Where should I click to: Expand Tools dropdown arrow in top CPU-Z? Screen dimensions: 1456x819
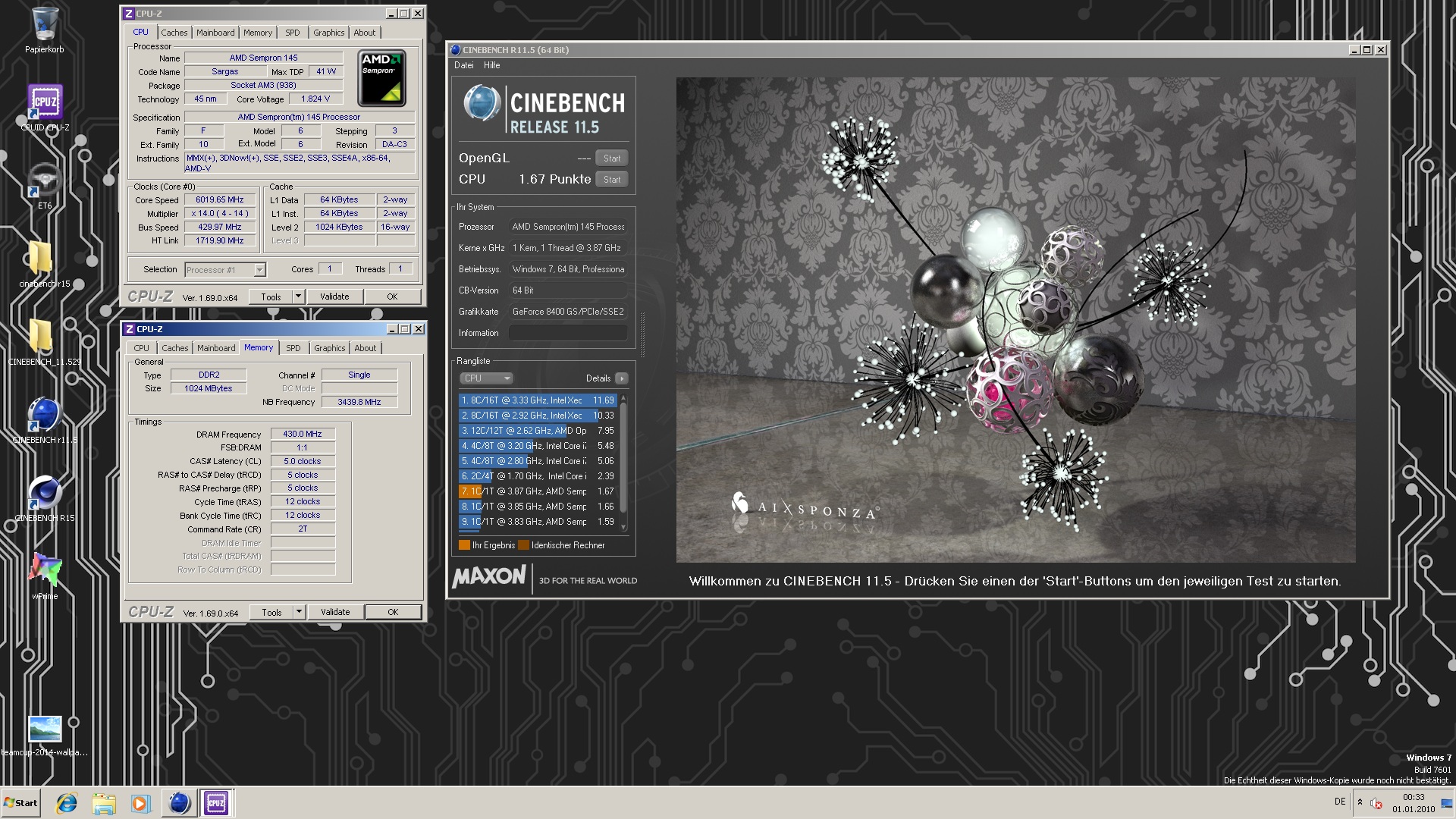pyautogui.click(x=298, y=297)
